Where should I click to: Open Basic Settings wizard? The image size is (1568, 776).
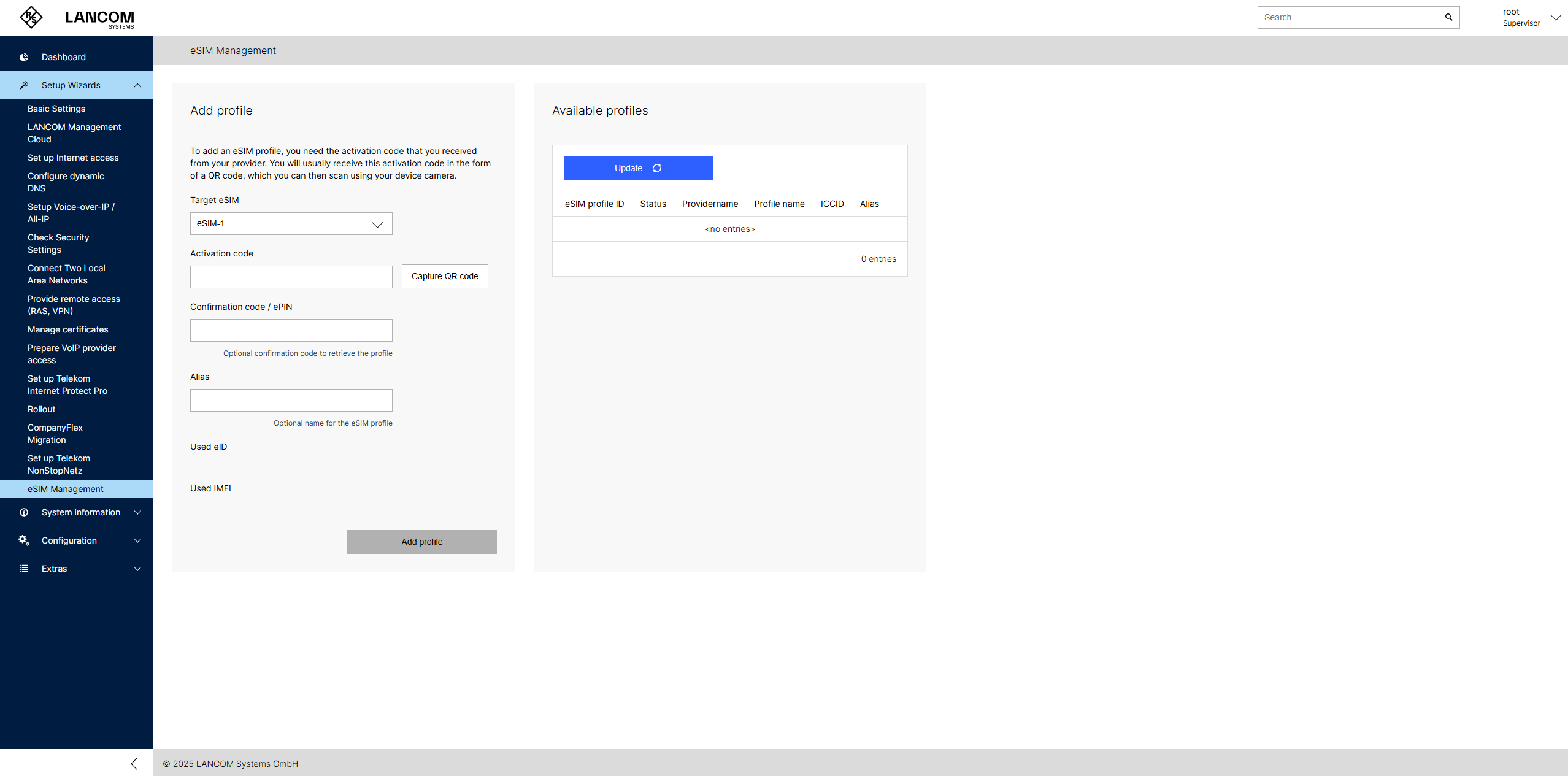click(56, 109)
